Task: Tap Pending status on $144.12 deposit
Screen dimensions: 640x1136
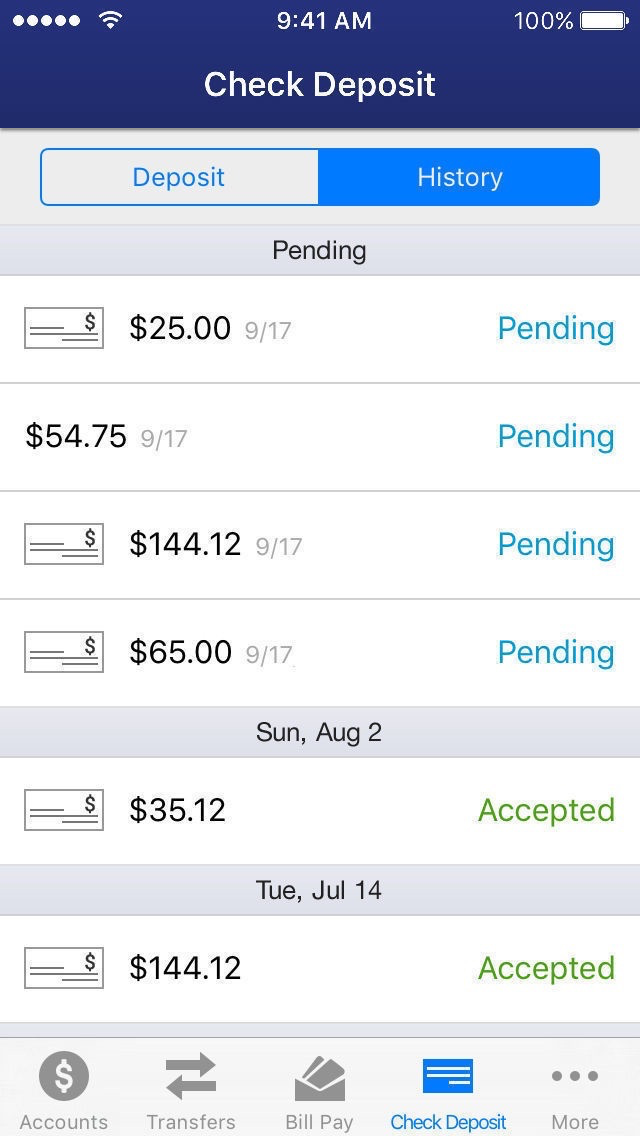Action: point(556,545)
